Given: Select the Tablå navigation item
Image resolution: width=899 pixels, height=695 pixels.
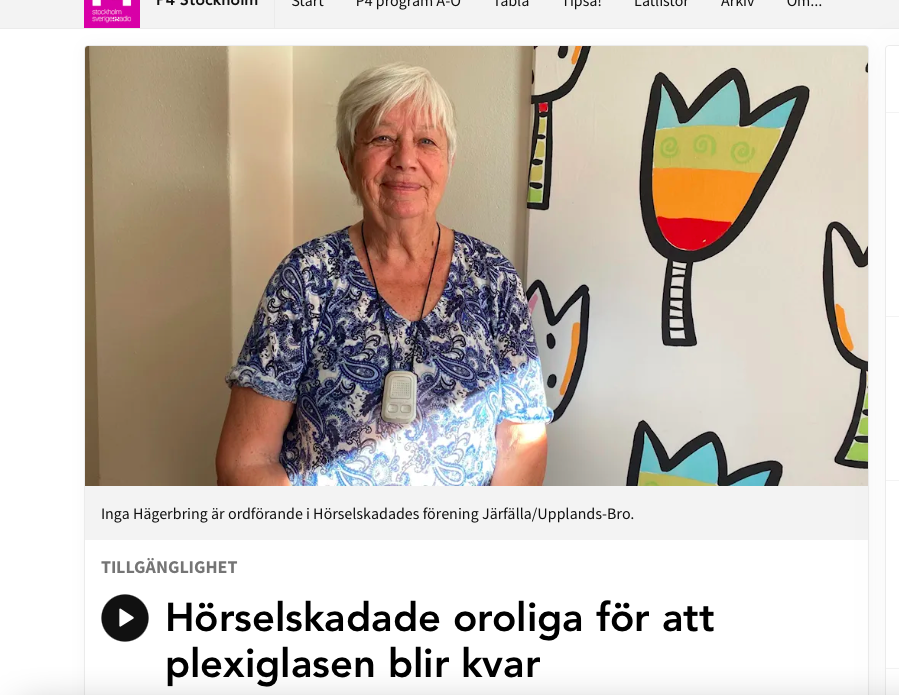Looking at the screenshot, I should click(x=511, y=3).
